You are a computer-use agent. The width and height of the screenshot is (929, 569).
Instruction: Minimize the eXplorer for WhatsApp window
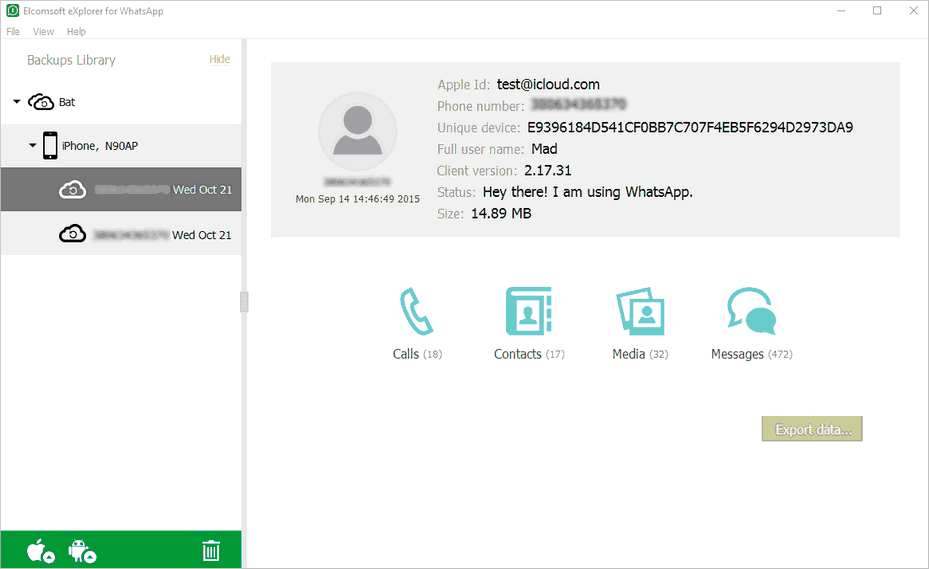point(841,11)
